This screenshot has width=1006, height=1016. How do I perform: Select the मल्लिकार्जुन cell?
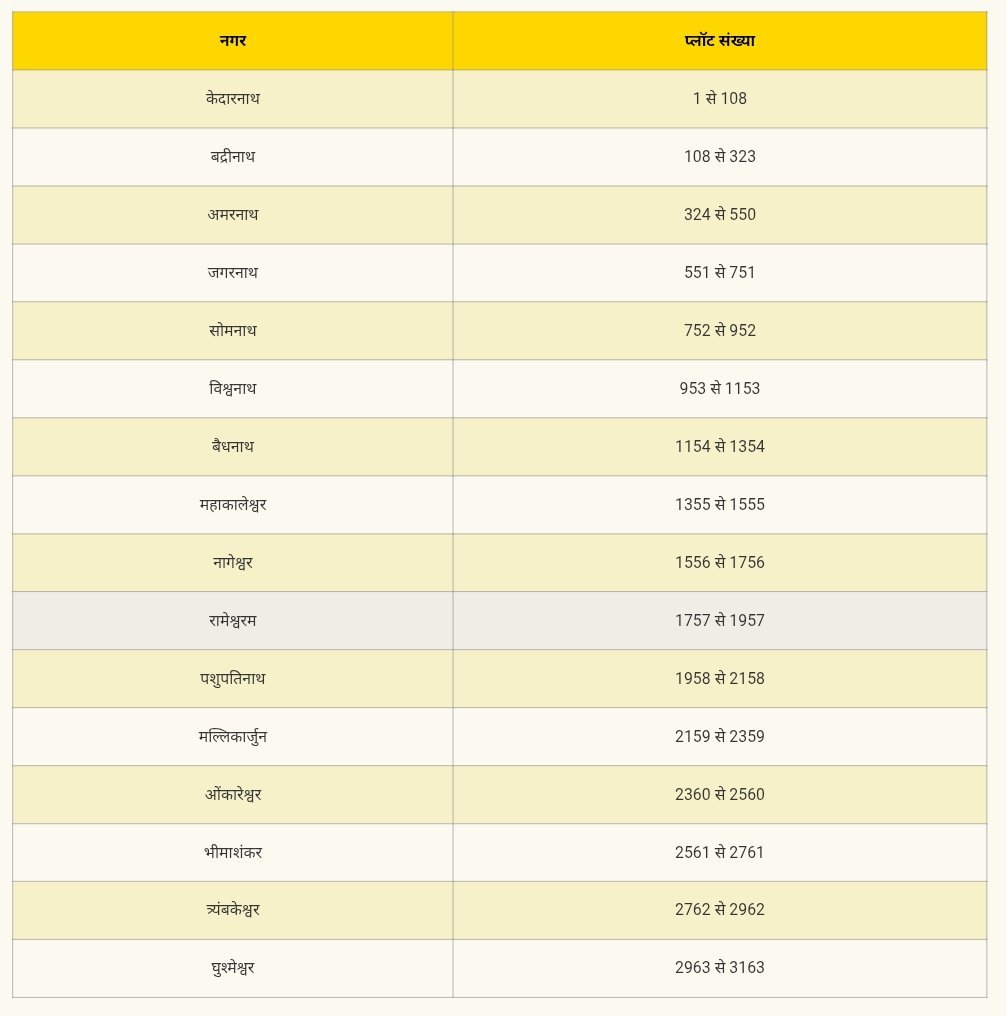(x=233, y=737)
